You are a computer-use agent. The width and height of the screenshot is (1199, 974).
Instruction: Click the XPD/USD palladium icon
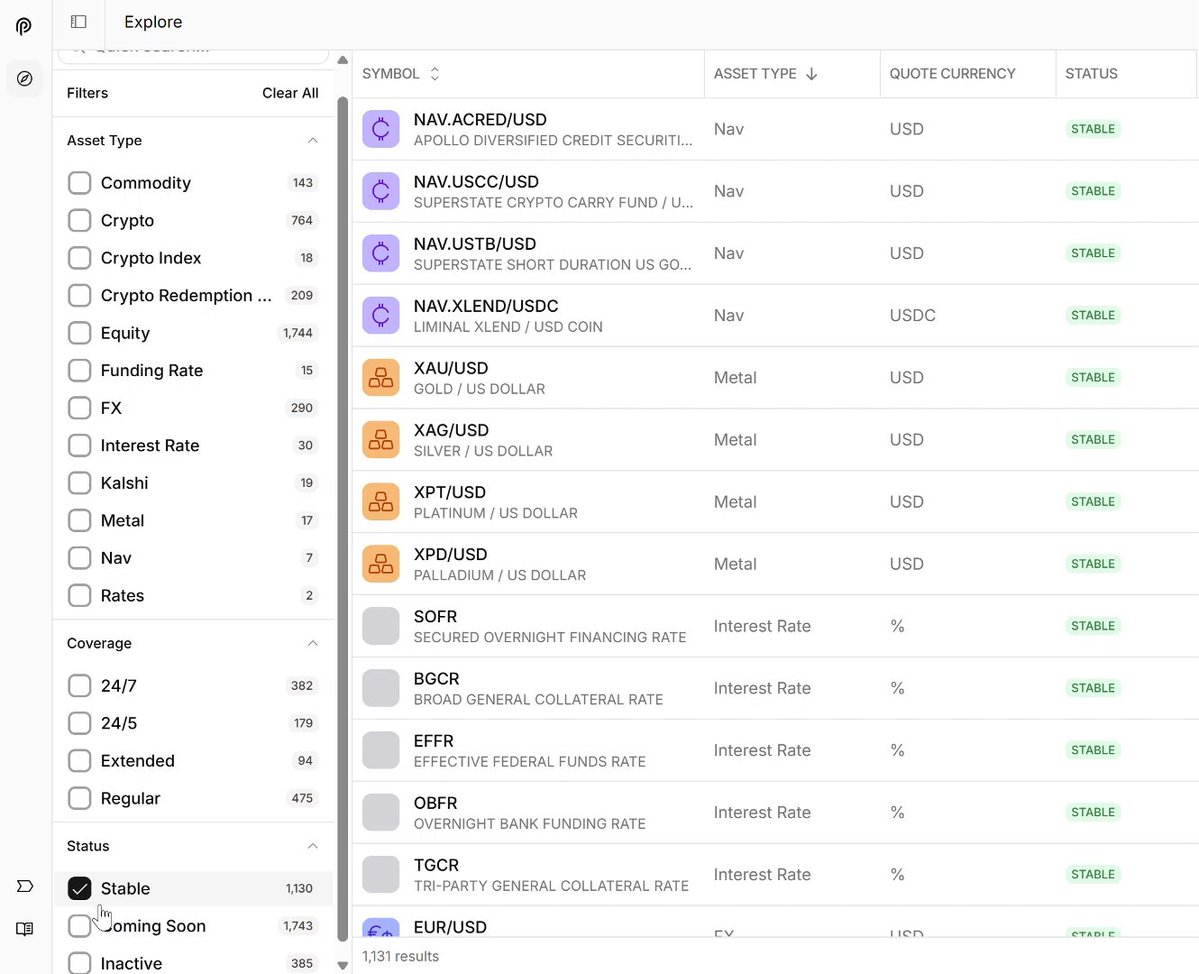tap(381, 563)
